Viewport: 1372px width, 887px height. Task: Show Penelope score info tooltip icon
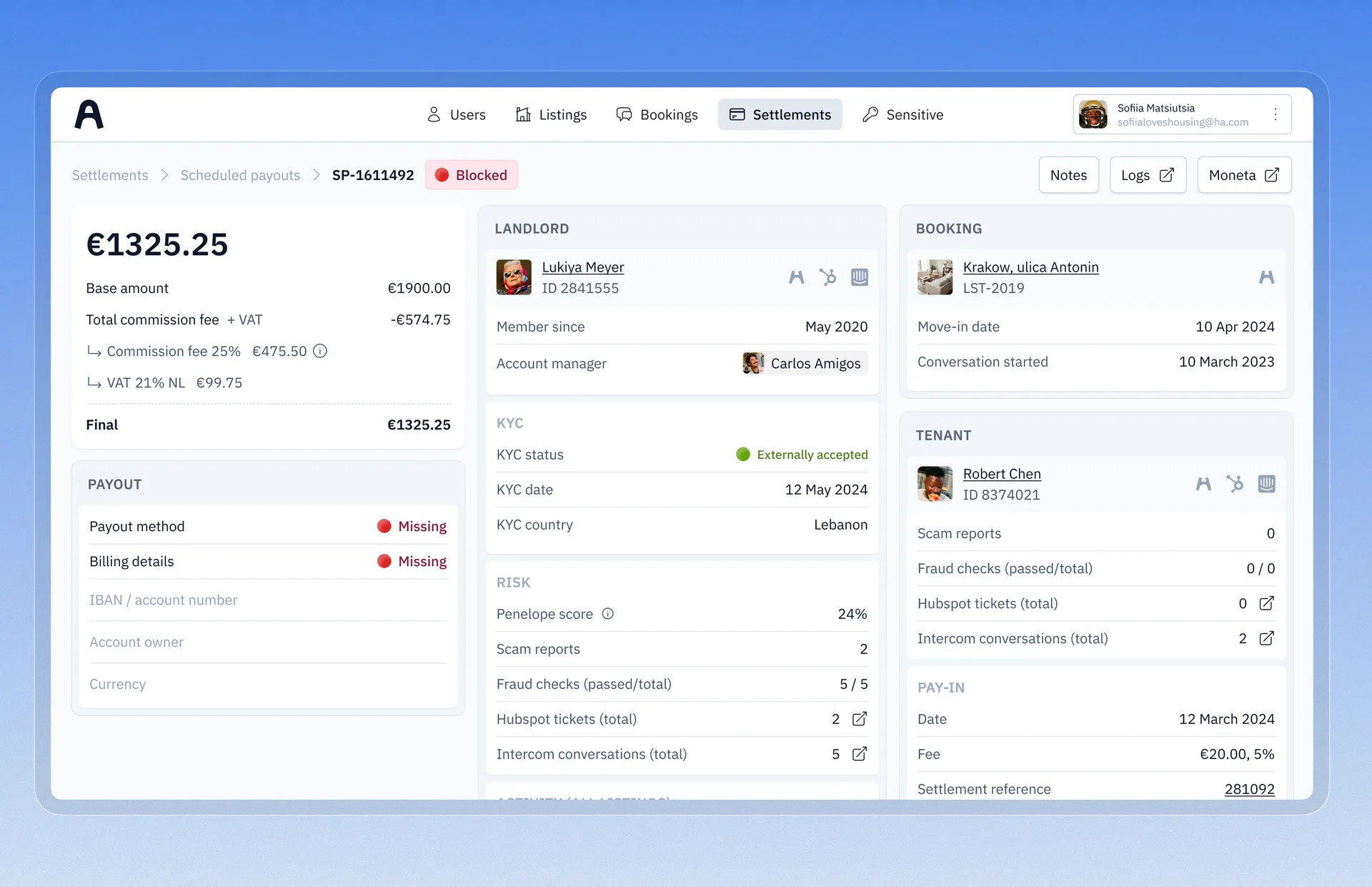[608, 614]
